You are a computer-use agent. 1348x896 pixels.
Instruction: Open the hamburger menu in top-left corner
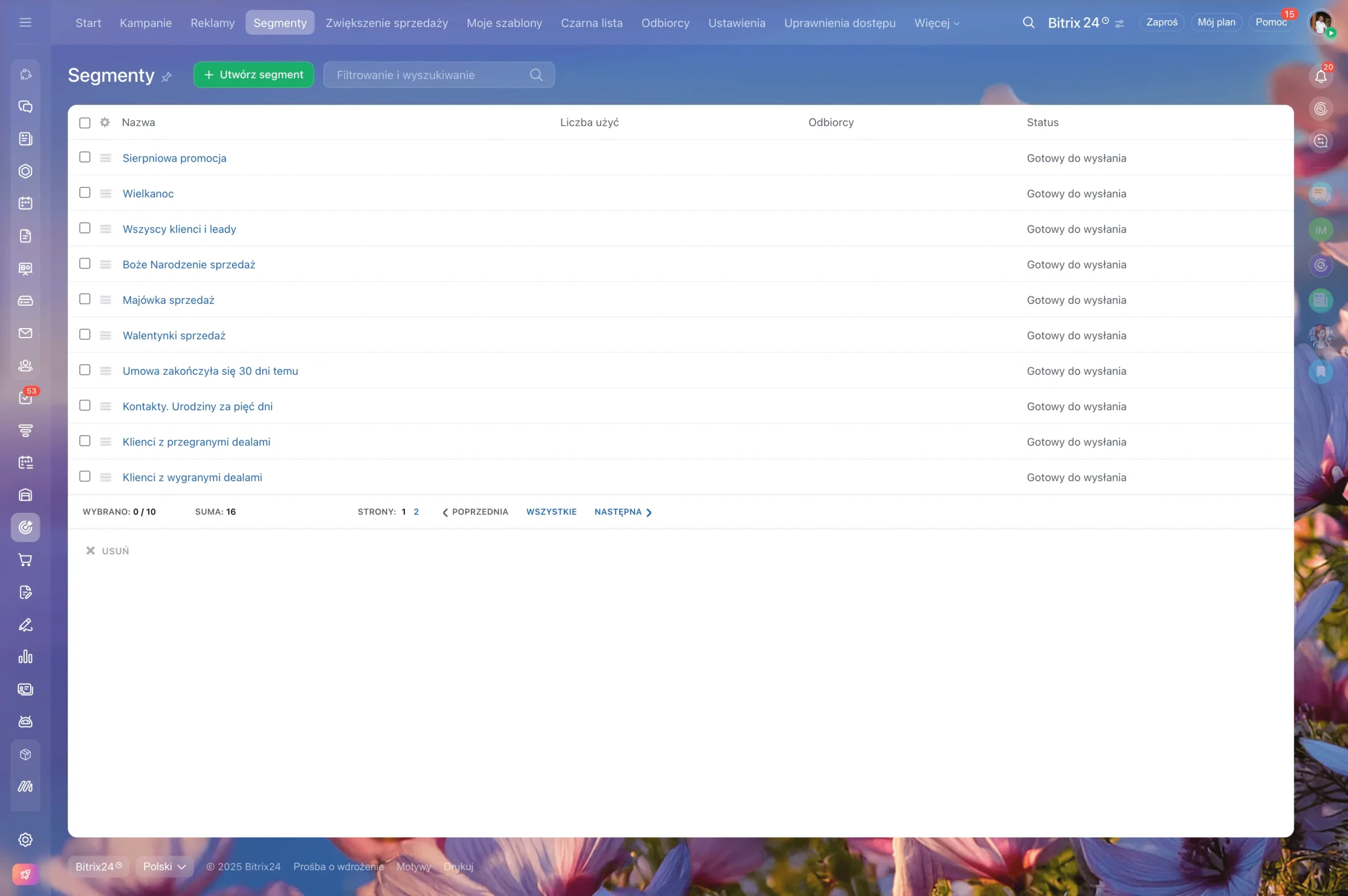point(25,22)
